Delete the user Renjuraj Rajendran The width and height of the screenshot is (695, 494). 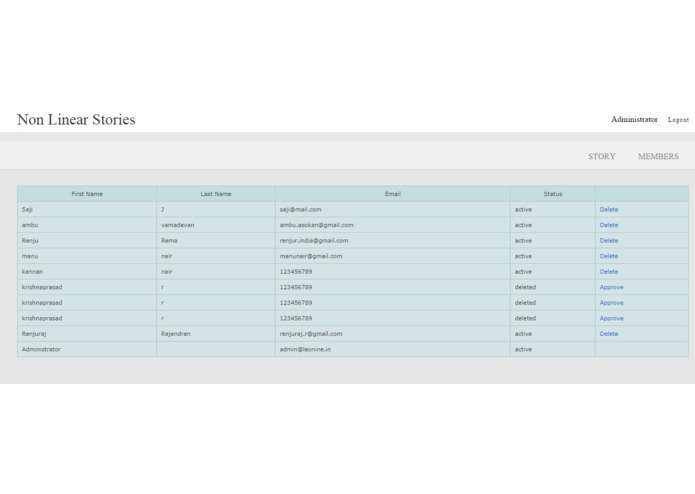click(609, 334)
